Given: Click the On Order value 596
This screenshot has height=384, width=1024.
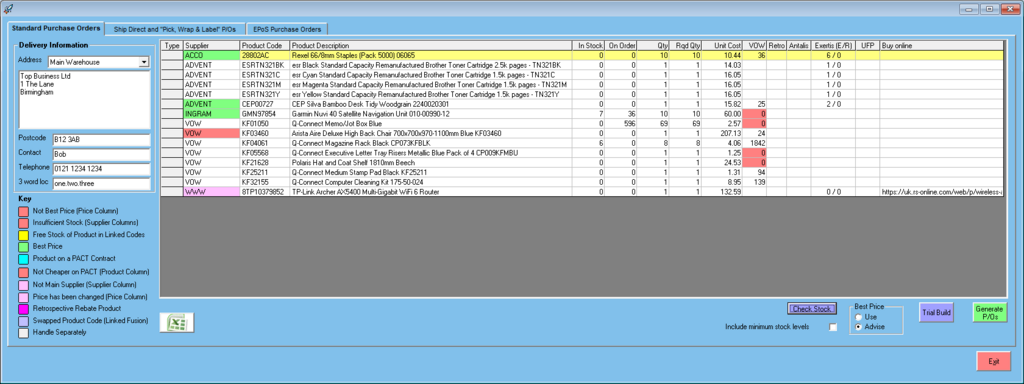Looking at the screenshot, I should 620,123.
